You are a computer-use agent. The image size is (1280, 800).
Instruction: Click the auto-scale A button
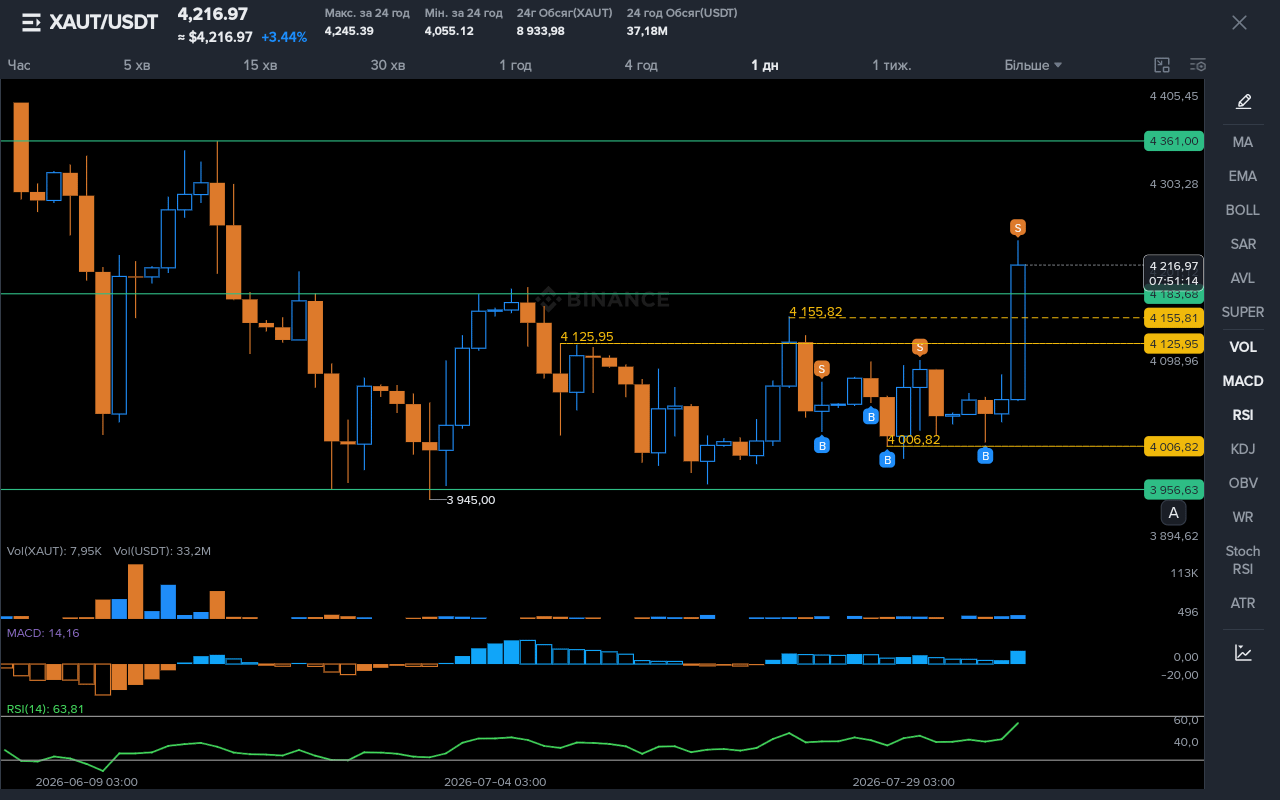tap(1174, 514)
